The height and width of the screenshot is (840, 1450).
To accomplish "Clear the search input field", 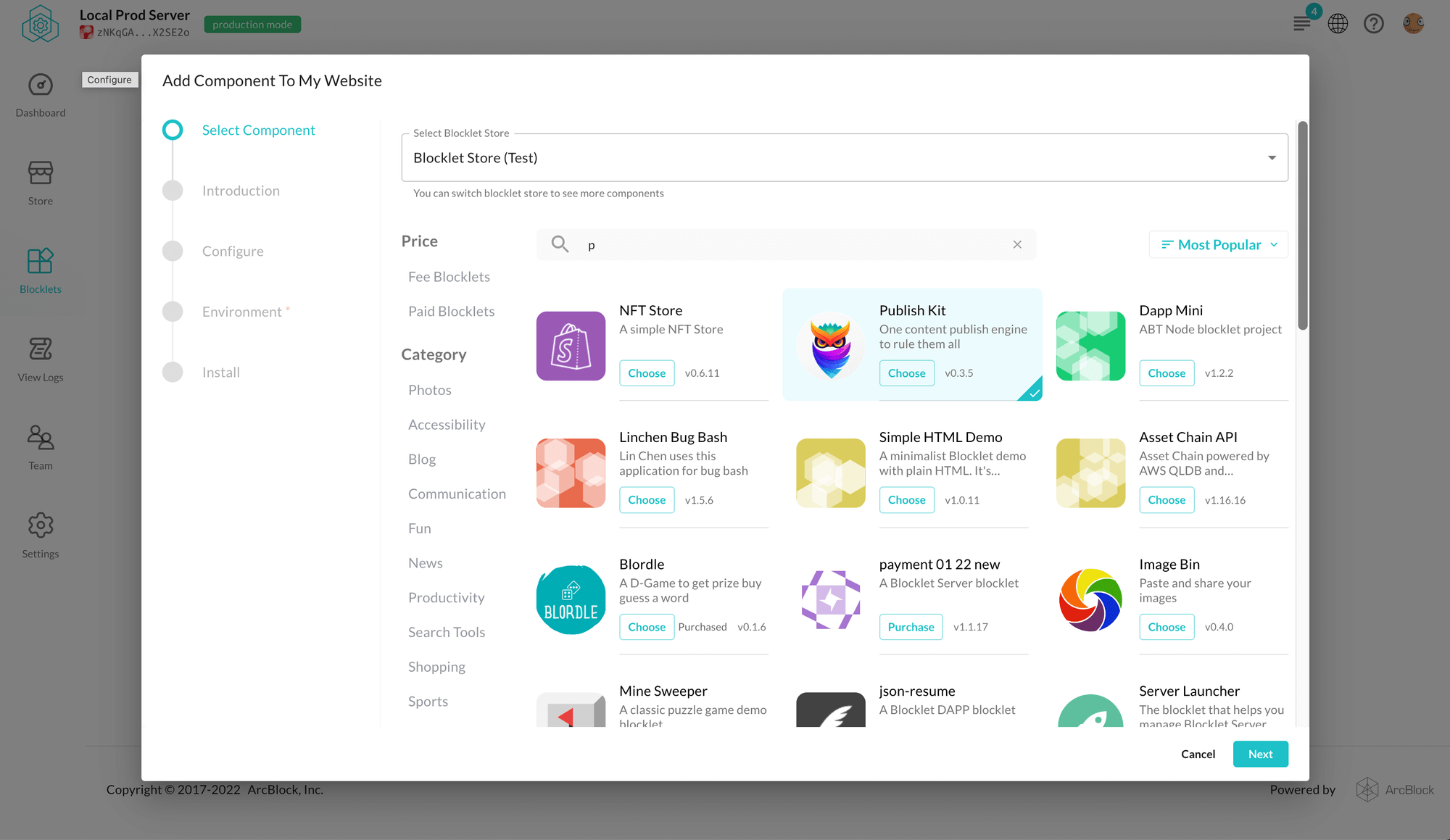I will (1017, 244).
